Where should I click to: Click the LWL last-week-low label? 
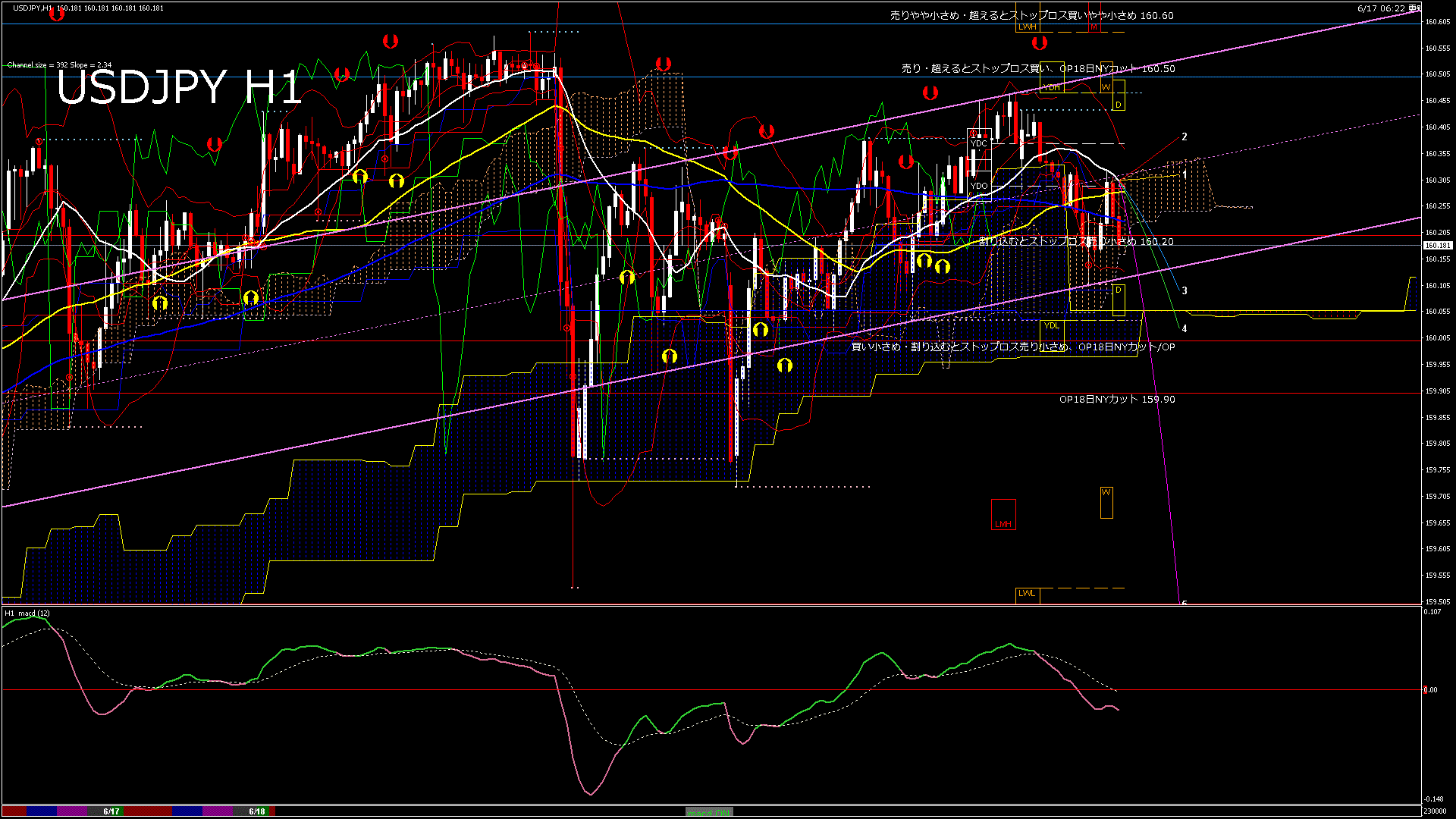coord(1027,594)
